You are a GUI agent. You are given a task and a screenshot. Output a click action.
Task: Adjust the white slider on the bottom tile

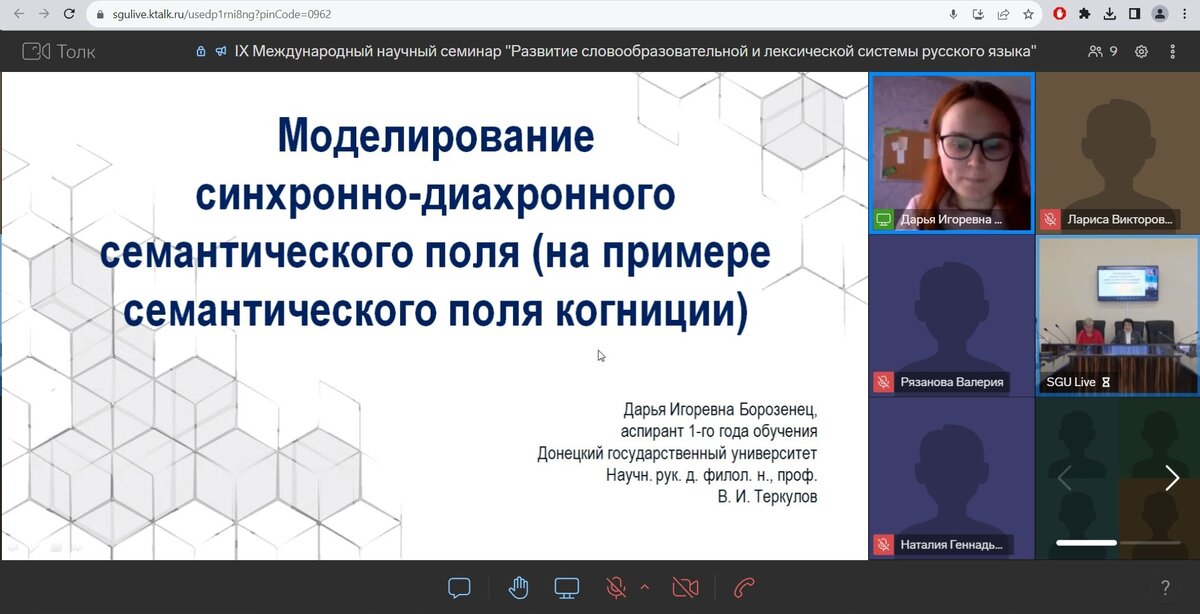click(1086, 543)
